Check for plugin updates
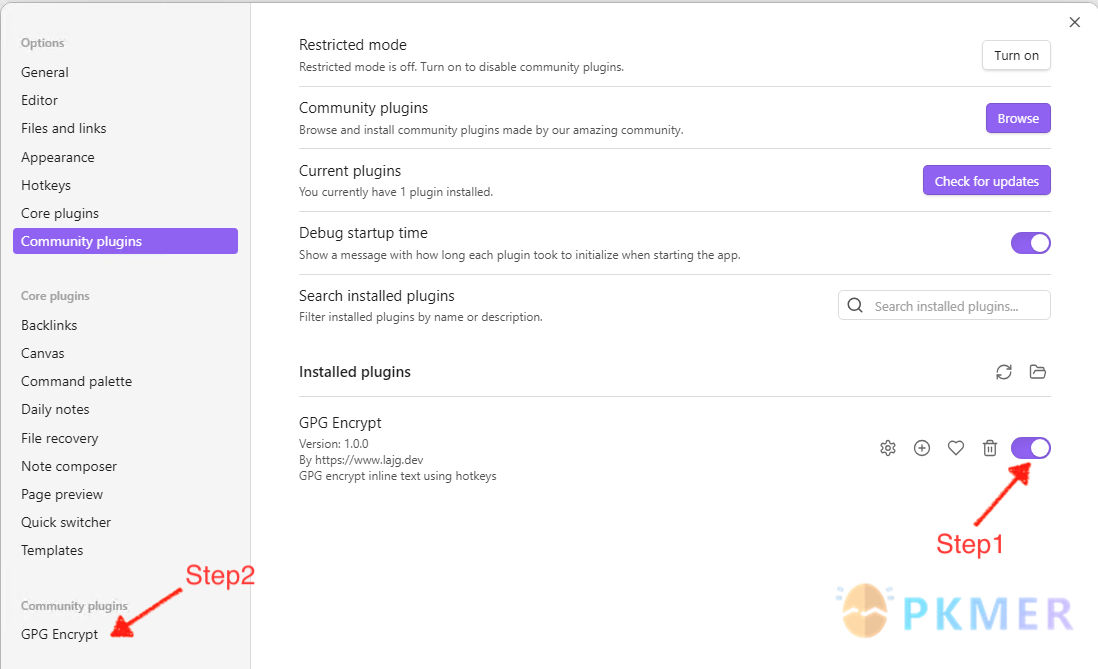The width and height of the screenshot is (1098, 669). (x=986, y=181)
